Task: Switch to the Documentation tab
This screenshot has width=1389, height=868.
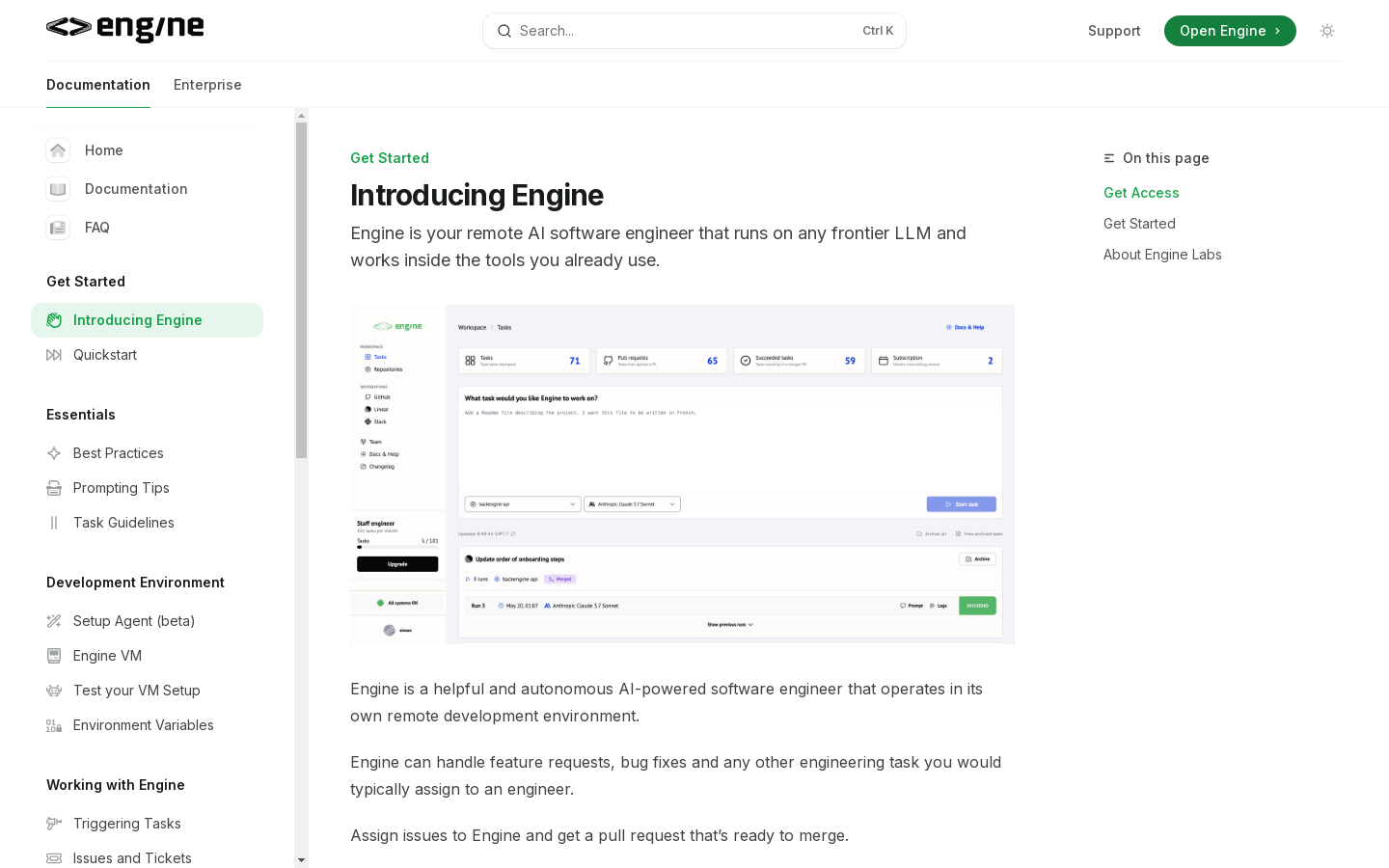Action: (x=98, y=85)
